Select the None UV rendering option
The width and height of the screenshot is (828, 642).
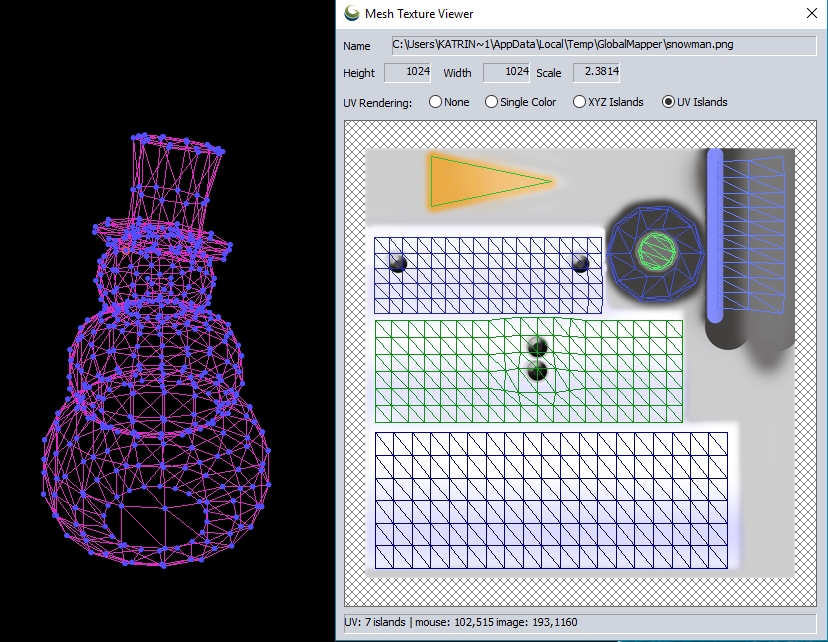coord(435,102)
